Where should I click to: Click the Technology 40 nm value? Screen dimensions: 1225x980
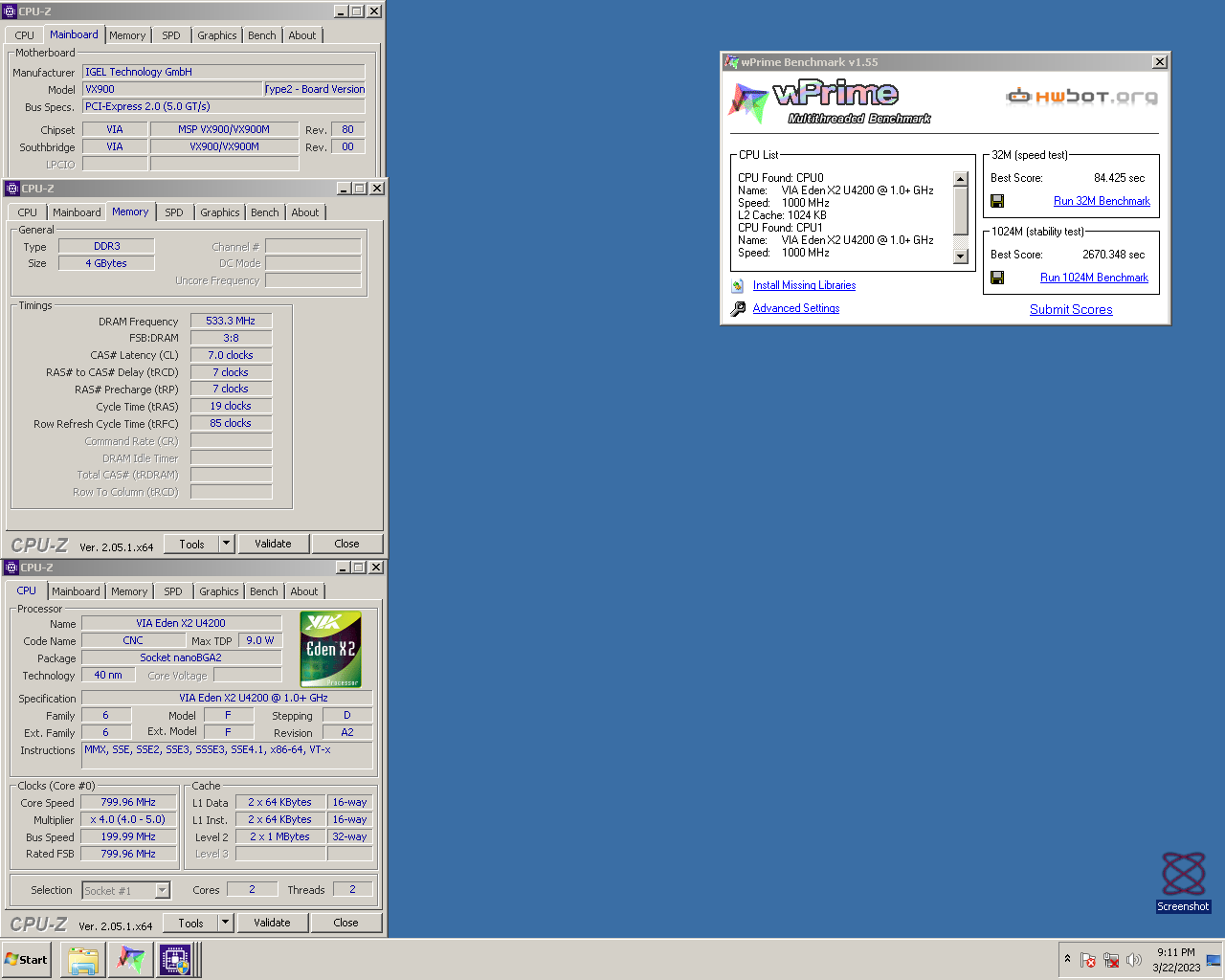107,675
